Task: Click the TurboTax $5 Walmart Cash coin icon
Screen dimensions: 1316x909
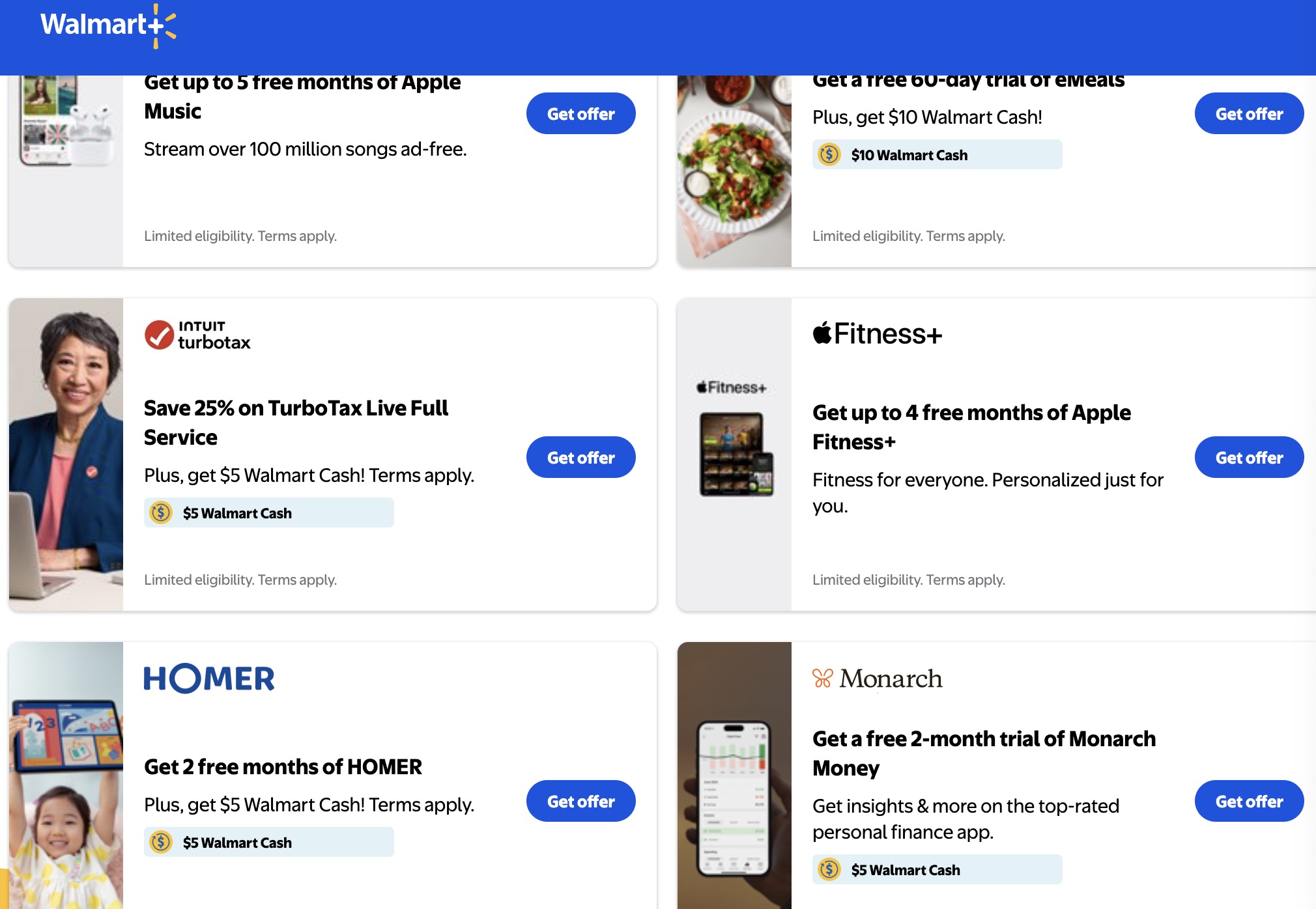Action: pos(161,512)
